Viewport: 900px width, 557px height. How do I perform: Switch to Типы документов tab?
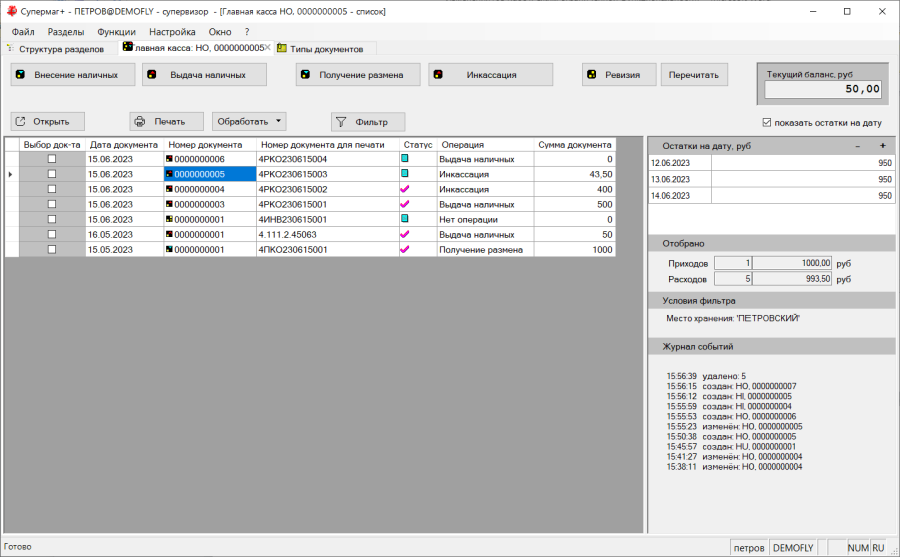(326, 48)
